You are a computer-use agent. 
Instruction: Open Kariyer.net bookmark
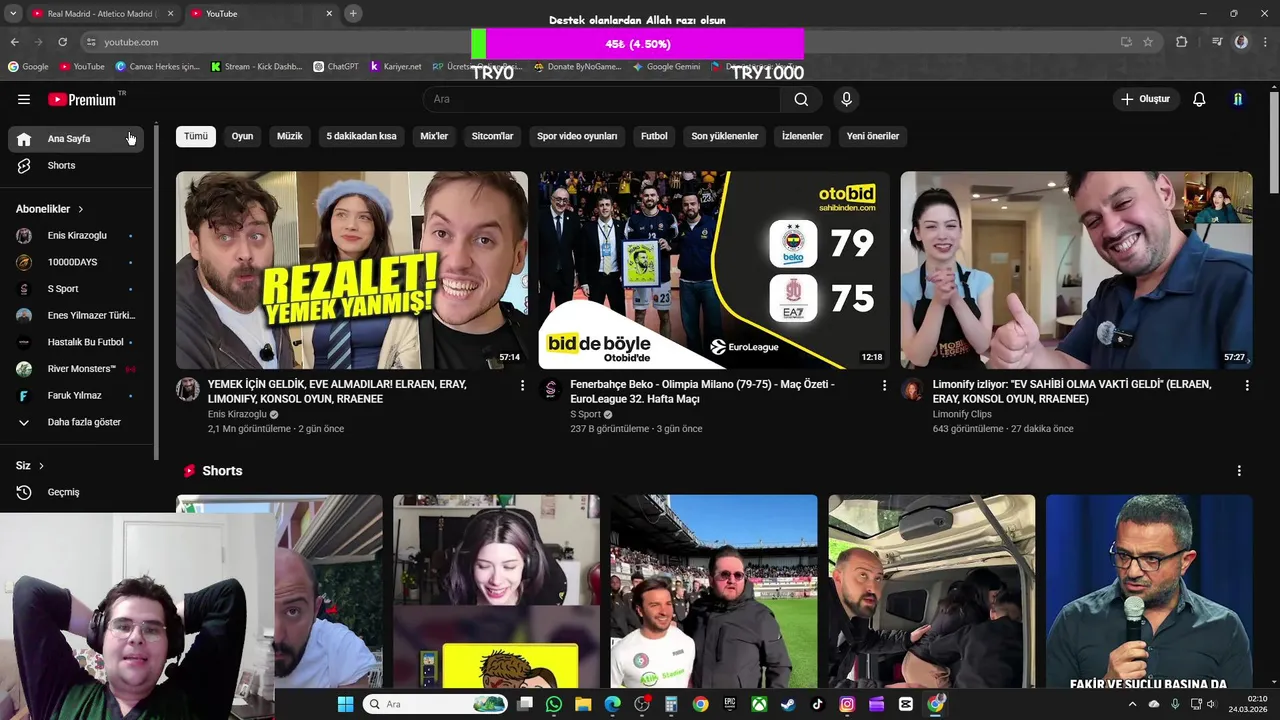click(x=396, y=67)
